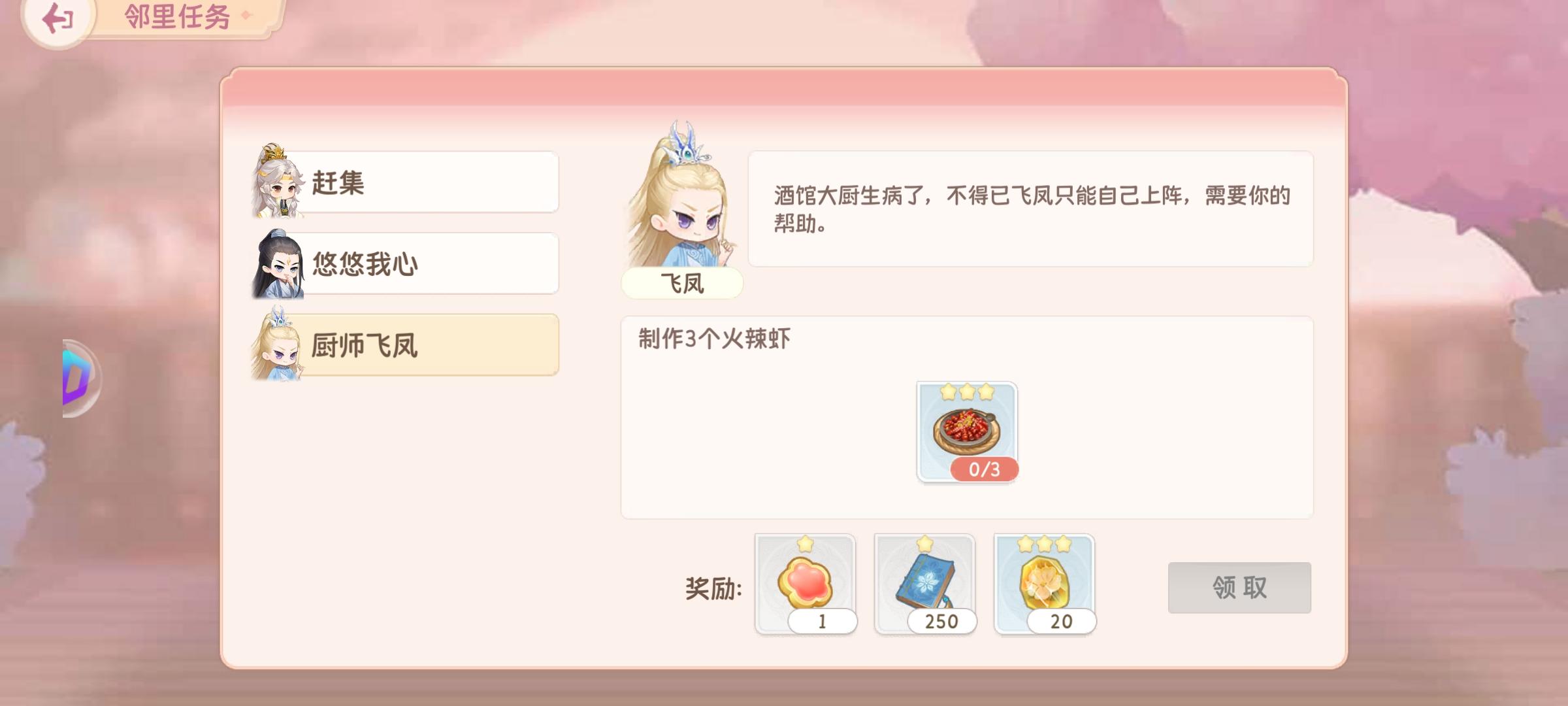This screenshot has height=706, width=1568.
Task: Click the 飞凤 name label
Action: pos(682,284)
